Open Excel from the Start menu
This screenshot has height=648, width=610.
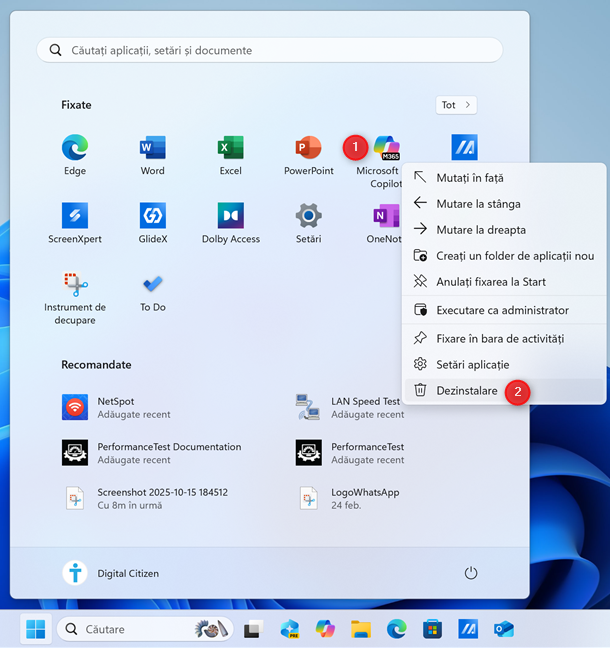coord(231,155)
